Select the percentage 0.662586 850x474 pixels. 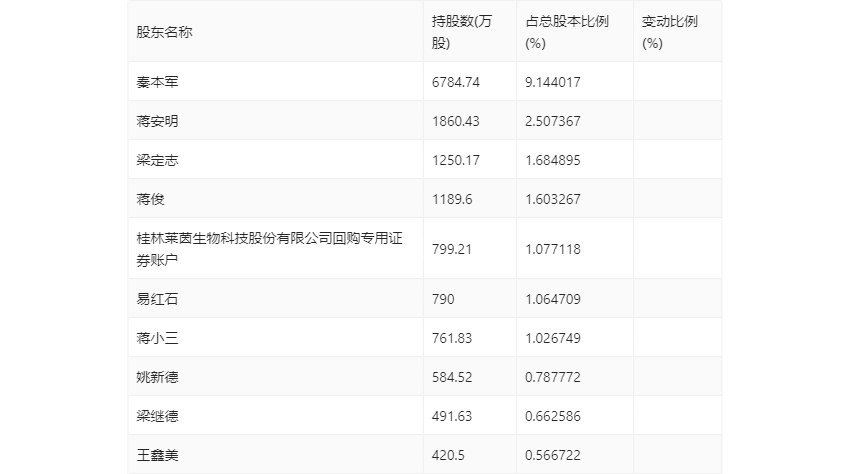click(552, 416)
